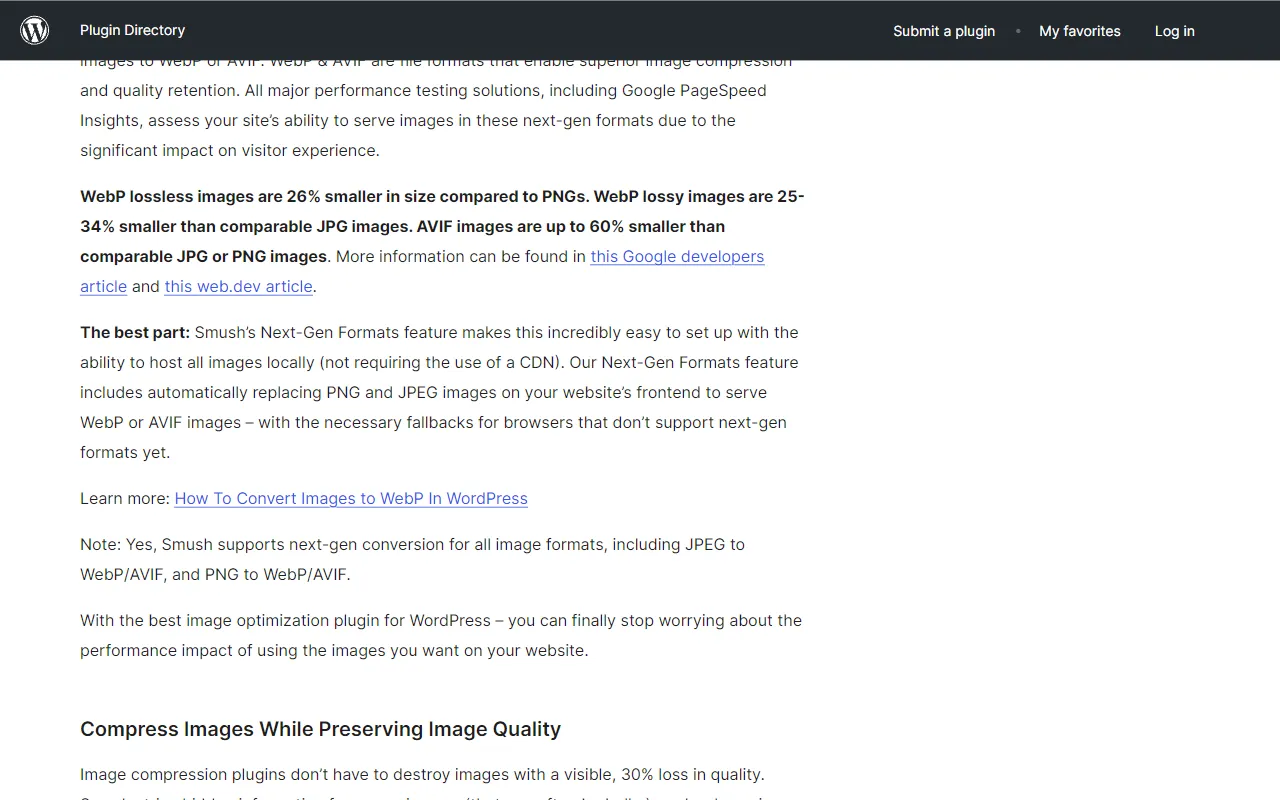This screenshot has width=1280, height=800.
Task: Click the WordPress logo icon
Action: pos(35,30)
